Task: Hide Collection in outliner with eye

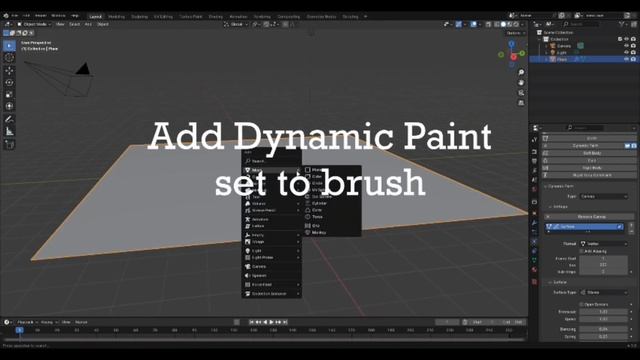Action: click(627, 39)
